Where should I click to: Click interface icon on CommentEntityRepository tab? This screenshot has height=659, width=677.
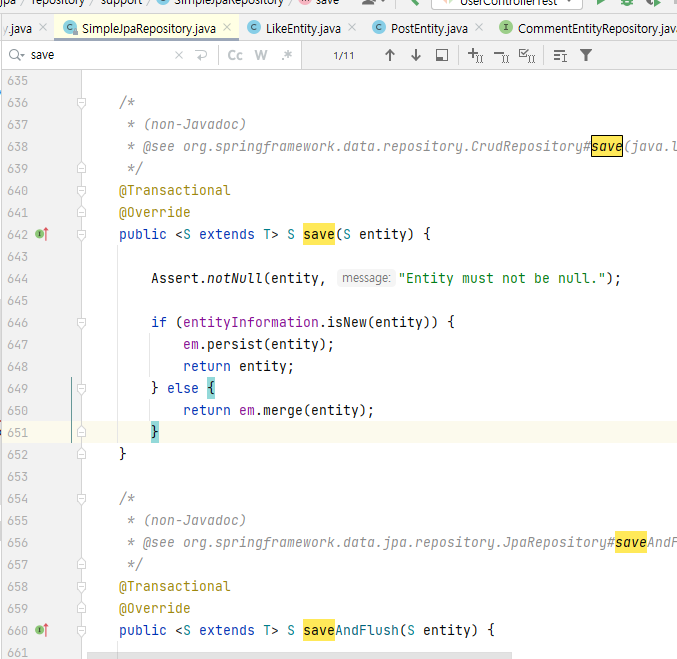(506, 28)
